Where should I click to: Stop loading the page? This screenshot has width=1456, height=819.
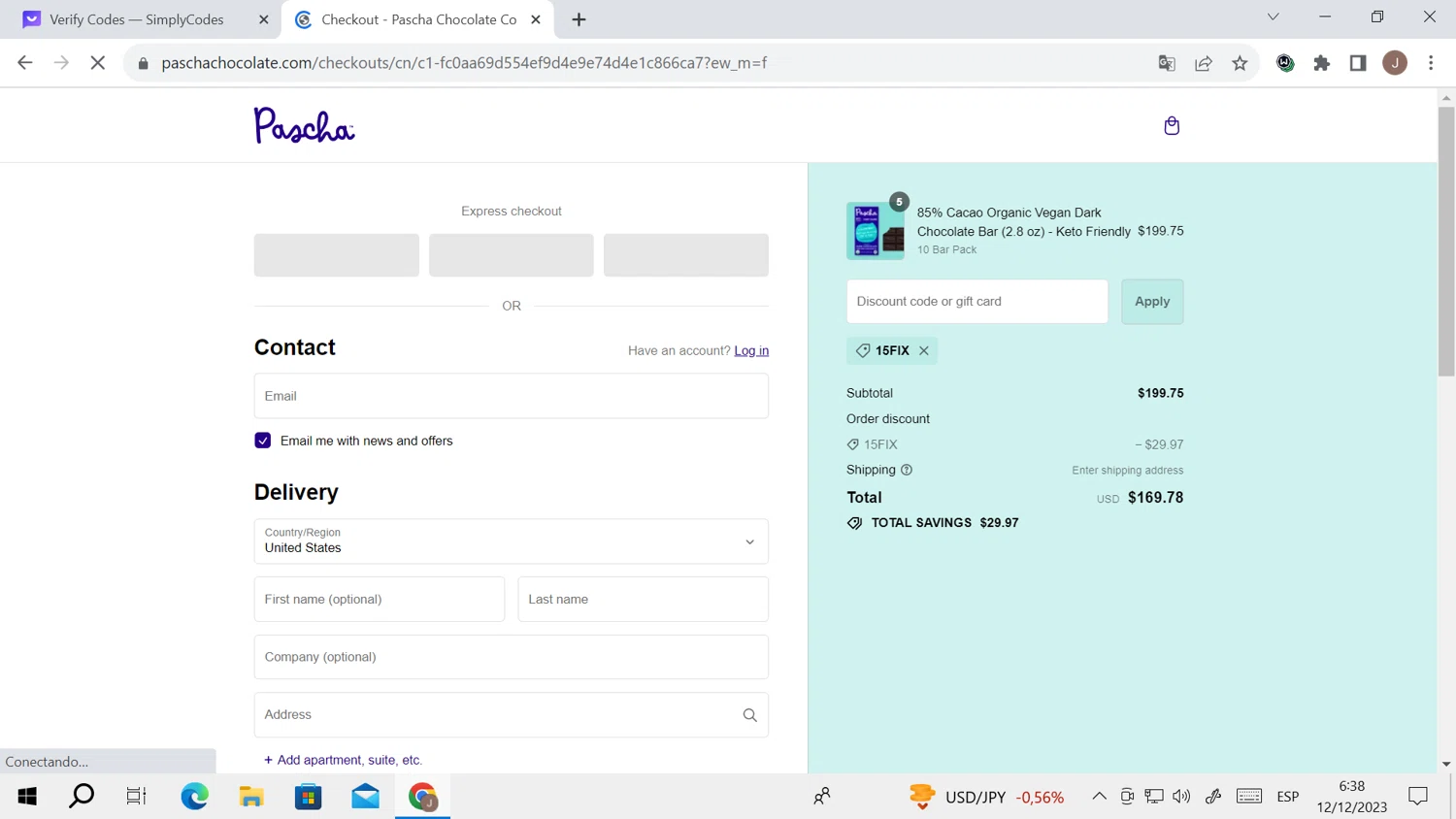98,63
